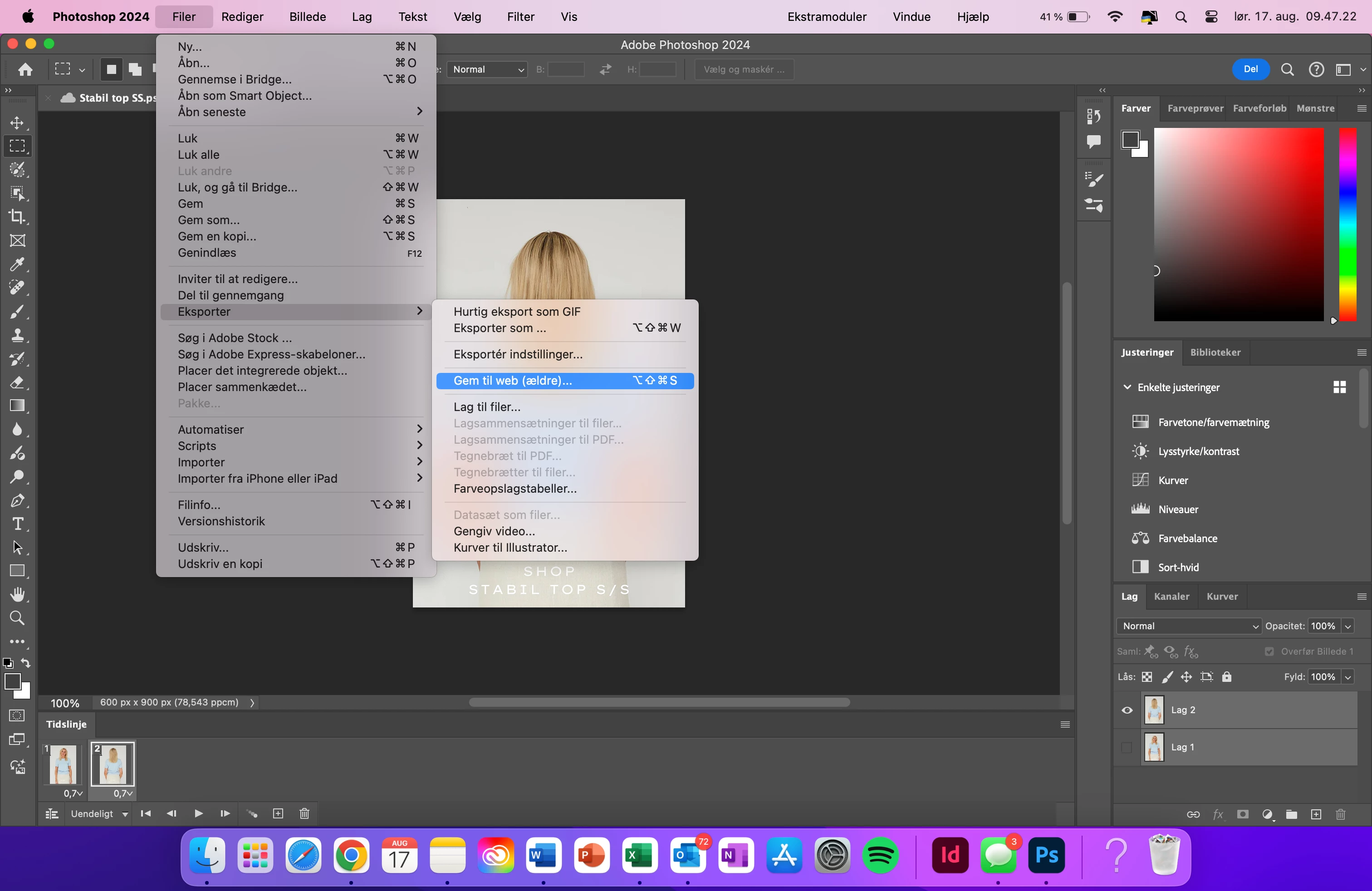The height and width of the screenshot is (891, 1372).
Task: Hide layer Lag 2 with the eye icon
Action: 1127,710
